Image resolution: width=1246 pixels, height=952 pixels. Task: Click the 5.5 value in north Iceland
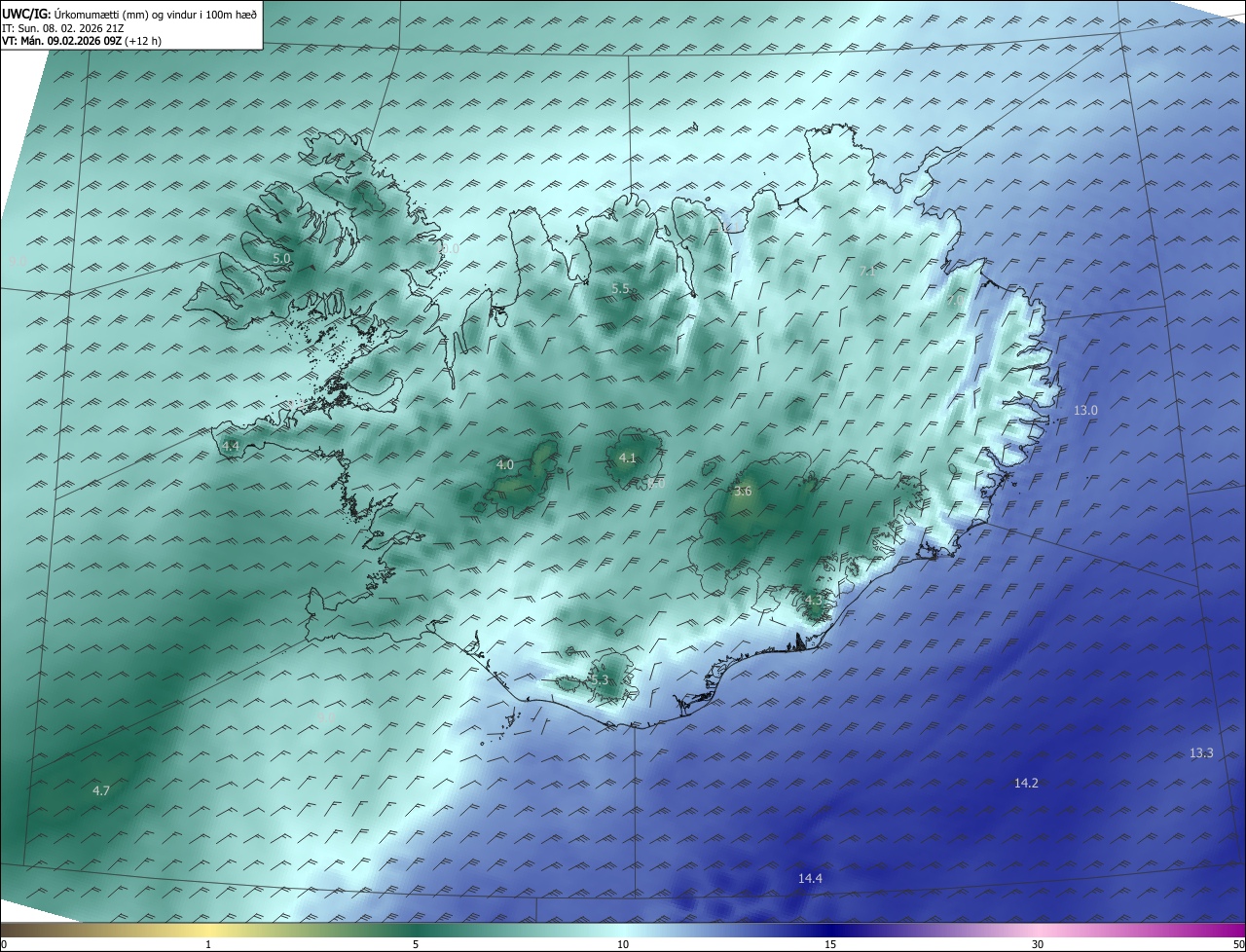point(620,288)
